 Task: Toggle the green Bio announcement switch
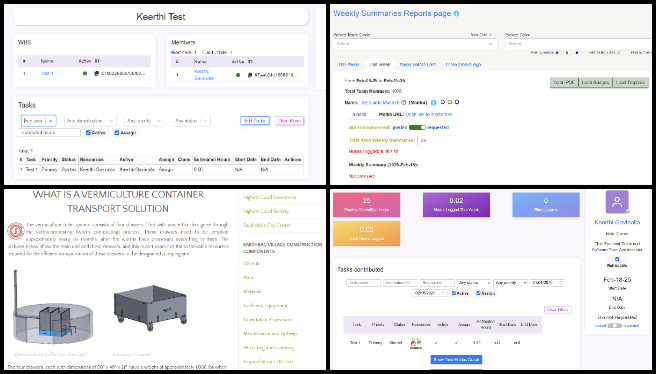coord(417,127)
